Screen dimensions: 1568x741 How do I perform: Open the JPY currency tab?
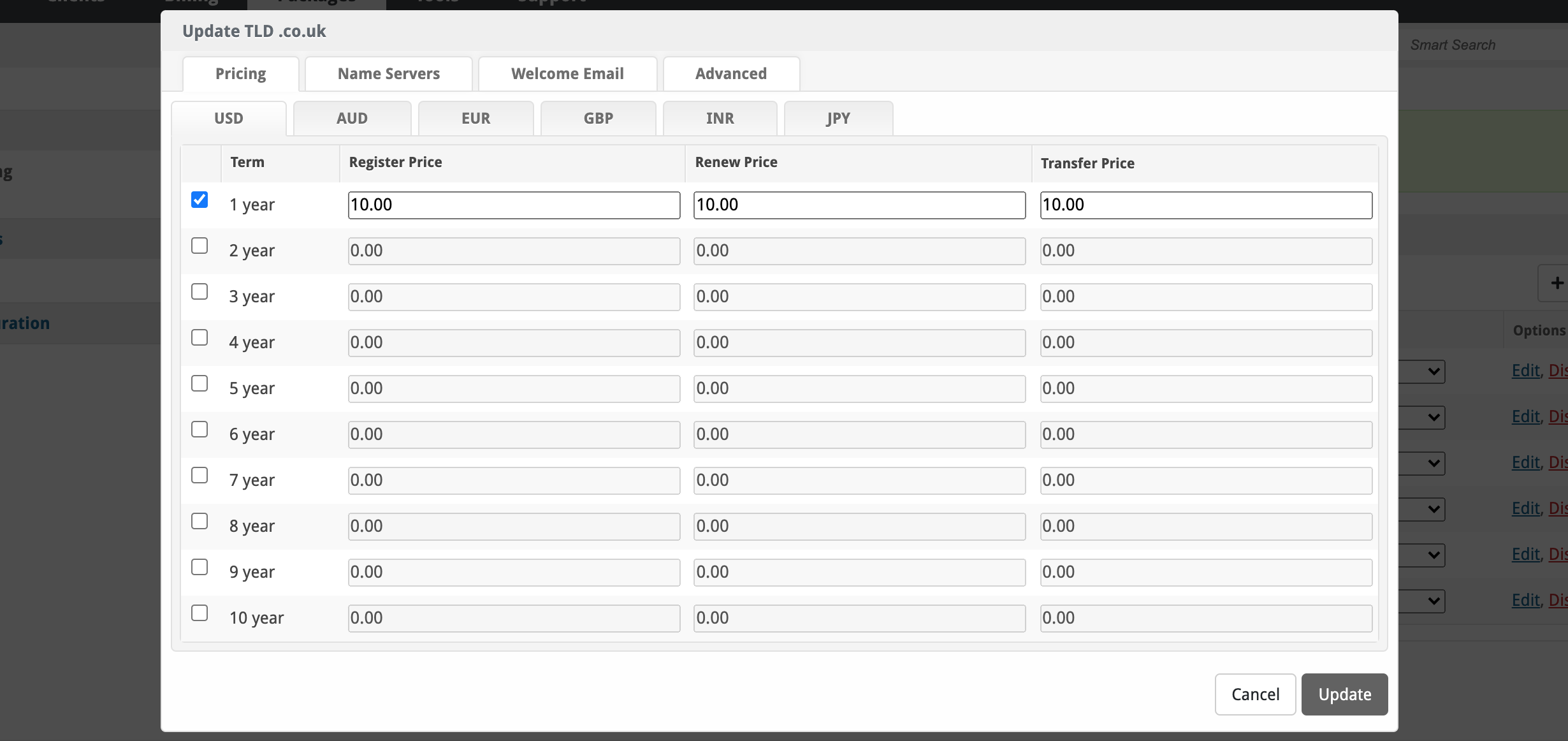pos(838,119)
